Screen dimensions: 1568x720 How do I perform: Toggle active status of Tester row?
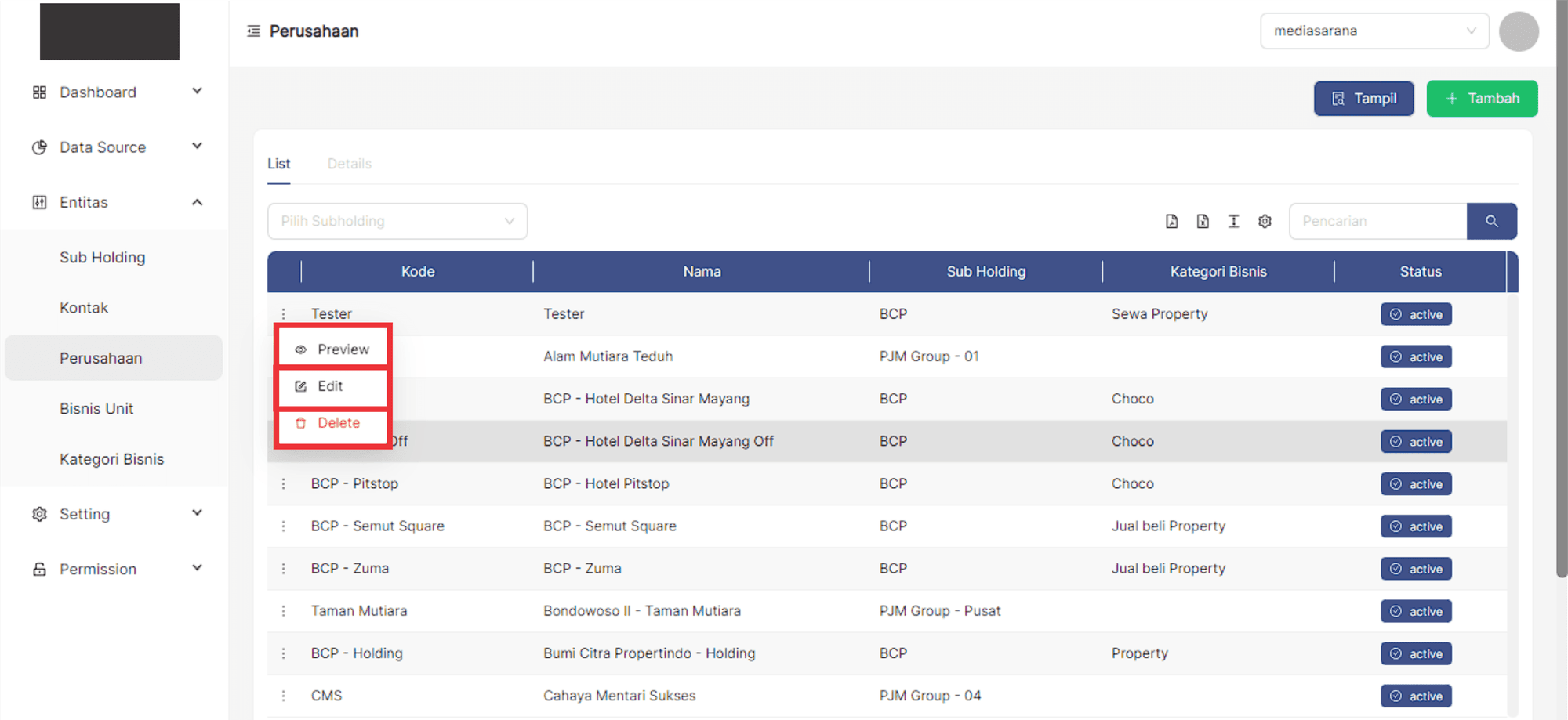1416,314
